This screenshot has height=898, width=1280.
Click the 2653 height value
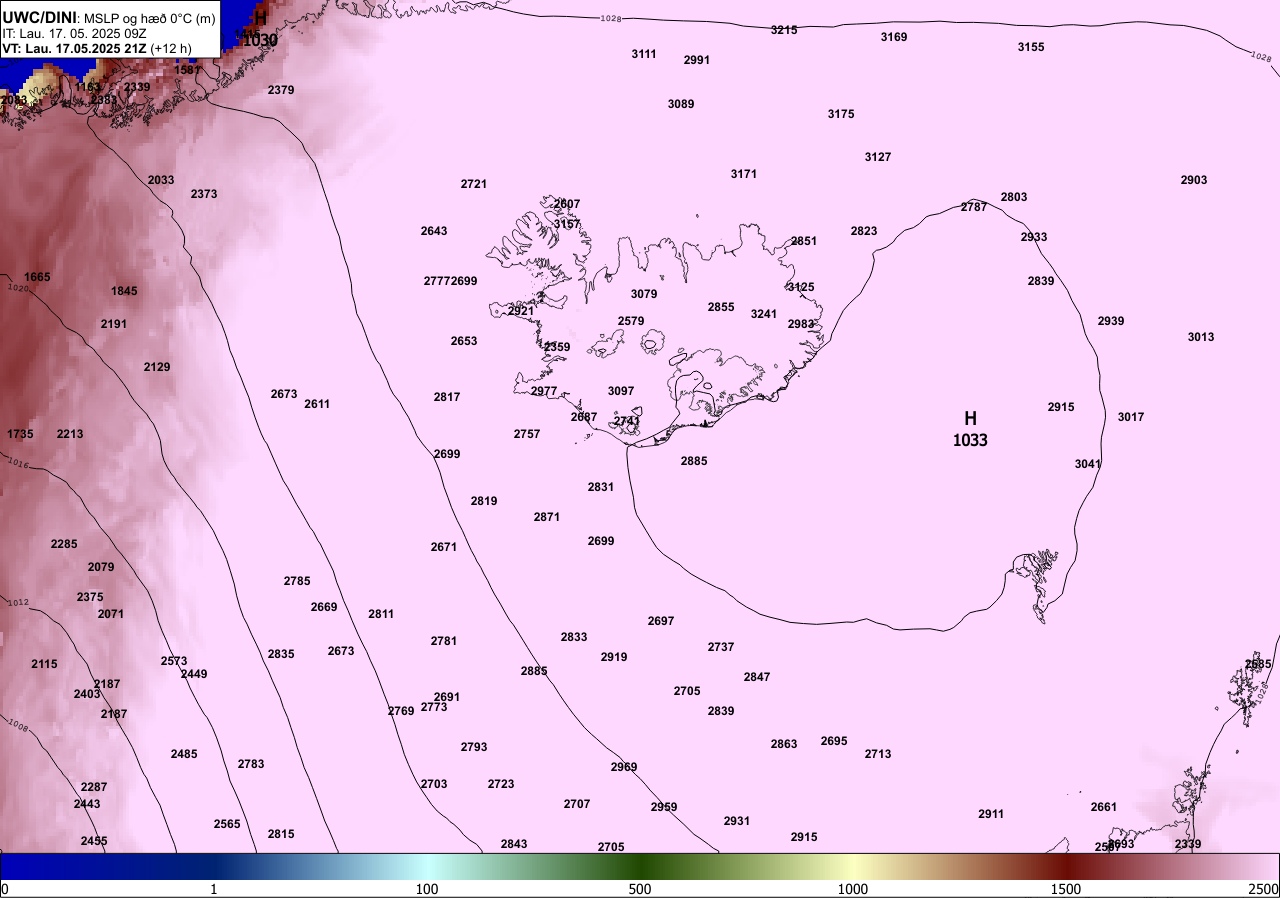pyautogui.click(x=464, y=341)
